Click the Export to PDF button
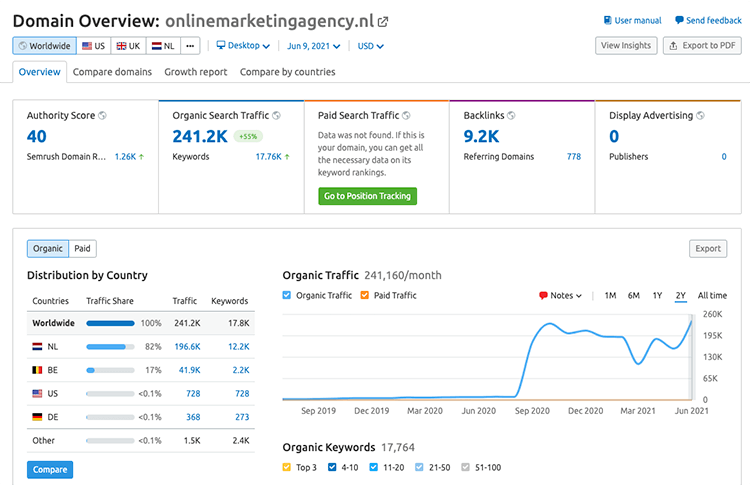 [702, 45]
